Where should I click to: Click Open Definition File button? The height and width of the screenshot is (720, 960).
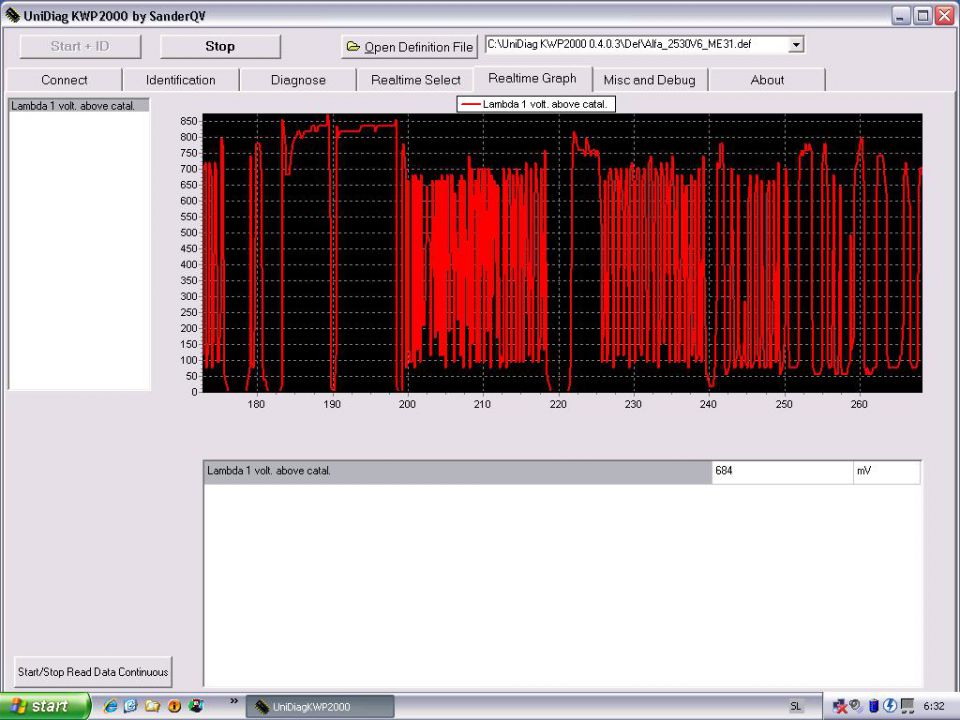[409, 47]
